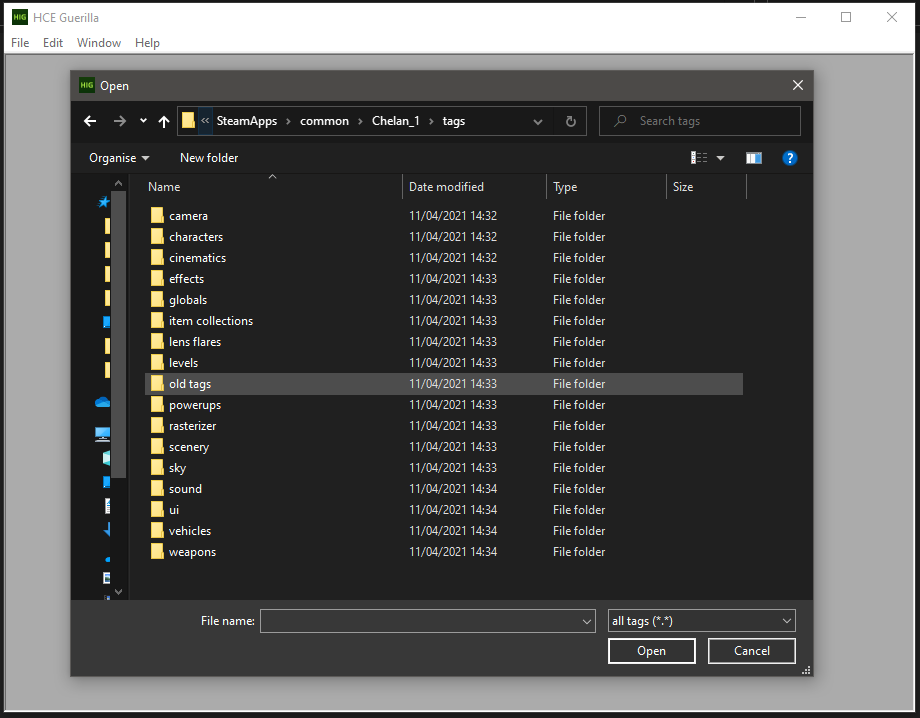Maximize the HCE Guerilla window
Viewport: 920px width, 718px height.
pos(846,17)
